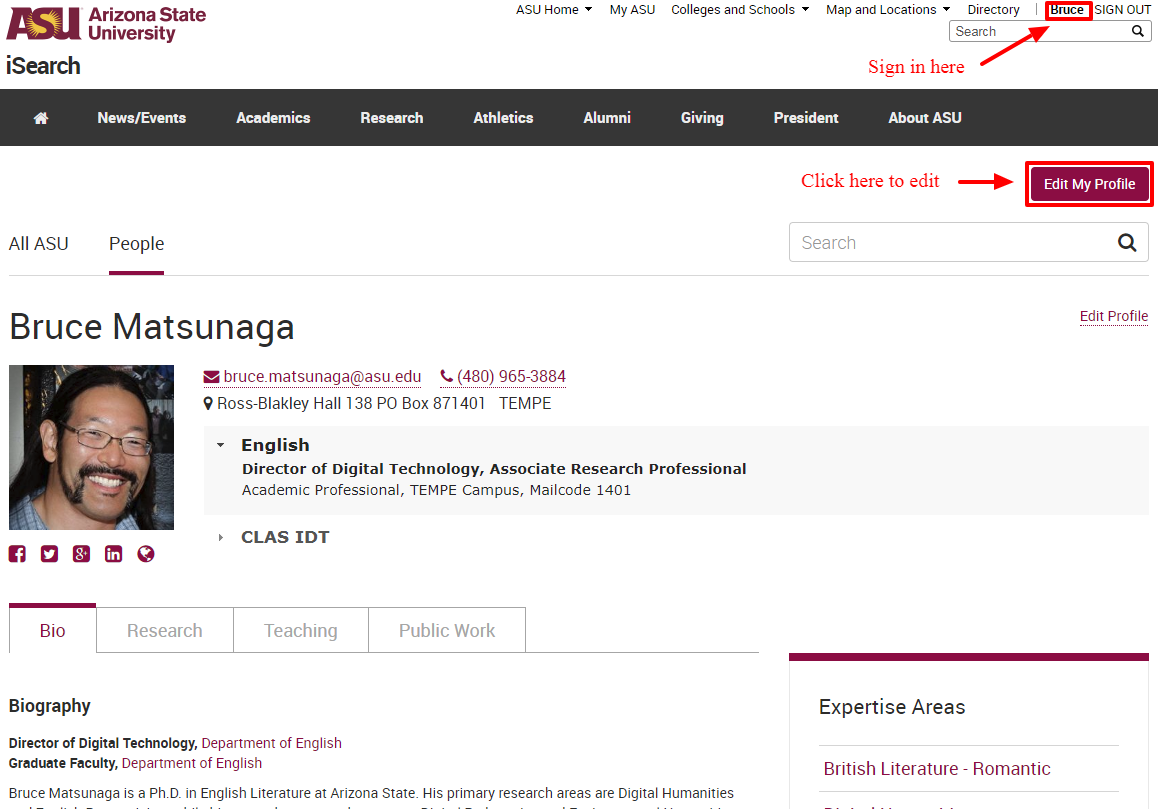Open the News/Events menu
The height and width of the screenshot is (809, 1158).
coord(142,118)
